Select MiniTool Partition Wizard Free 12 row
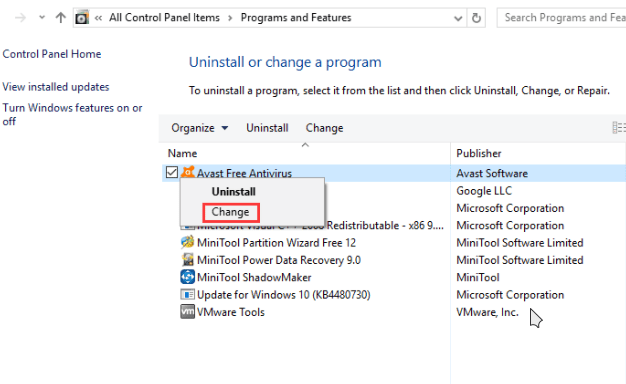Viewport: 626px width, 384px height. click(276, 243)
